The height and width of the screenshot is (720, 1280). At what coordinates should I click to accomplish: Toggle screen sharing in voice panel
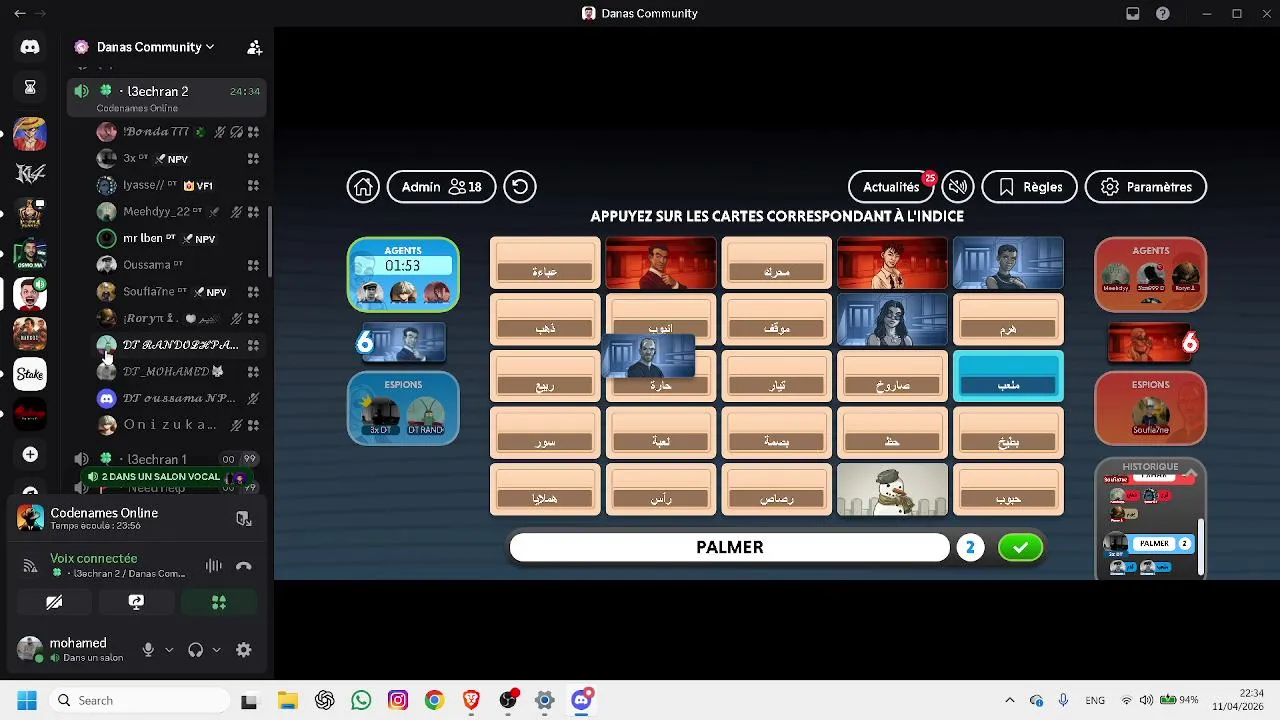pyautogui.click(x=136, y=602)
